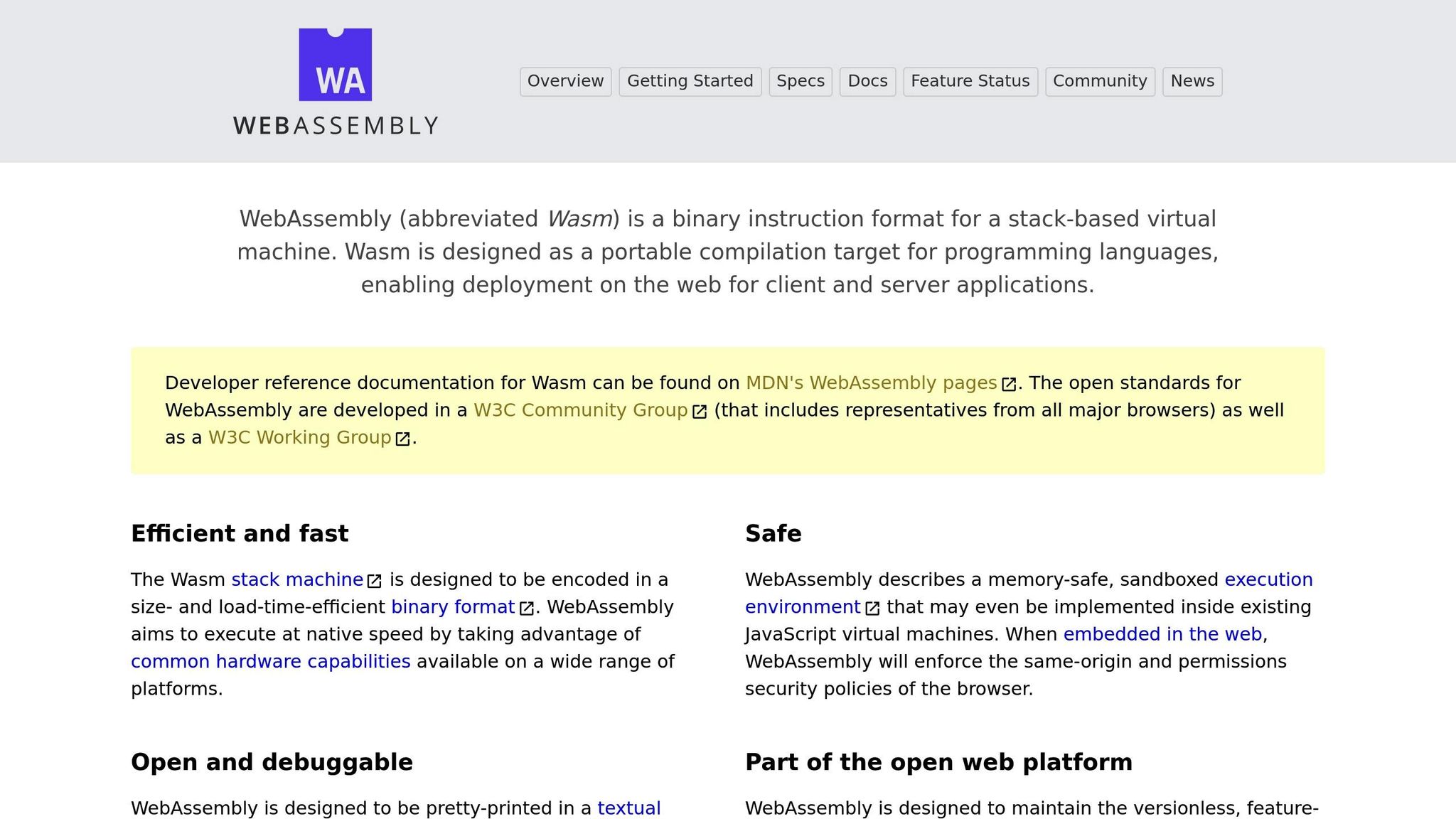The width and height of the screenshot is (1456, 819).
Task: Click external-link icon after MDN's WebAssembly pages
Action: coord(1009,385)
